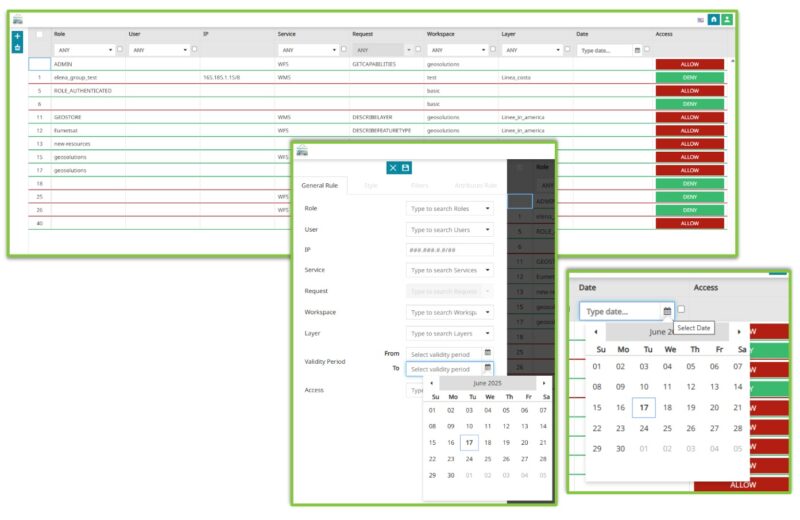Click the IP address input in rule editor

tap(449, 250)
